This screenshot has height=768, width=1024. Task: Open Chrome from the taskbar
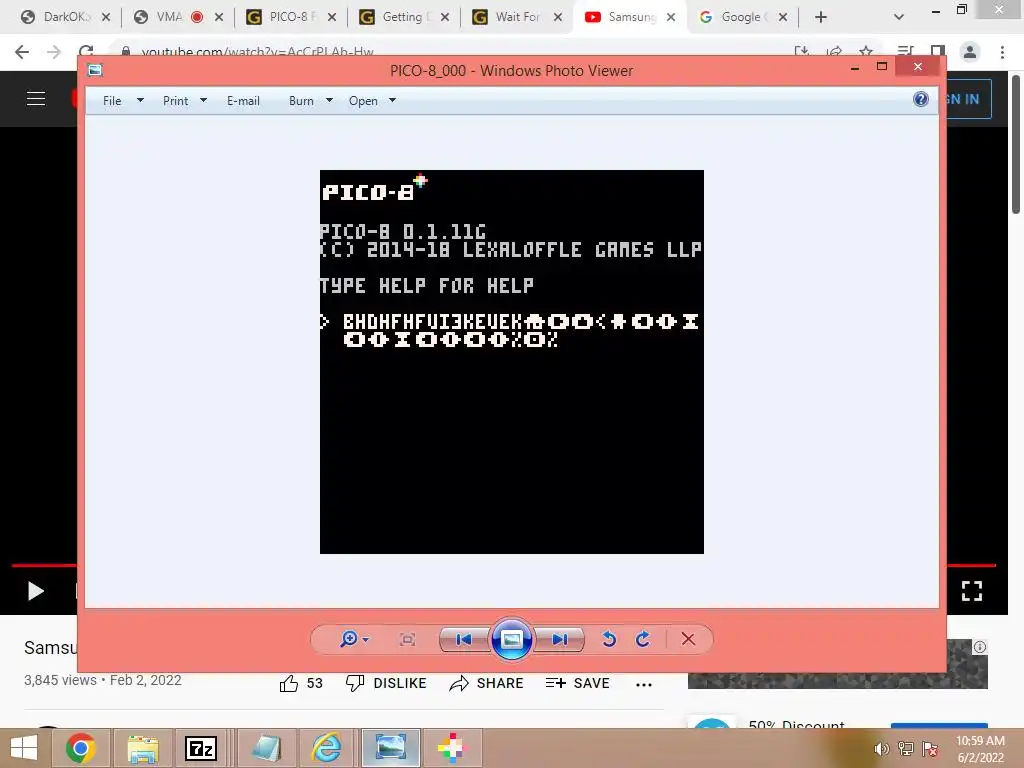click(80, 748)
